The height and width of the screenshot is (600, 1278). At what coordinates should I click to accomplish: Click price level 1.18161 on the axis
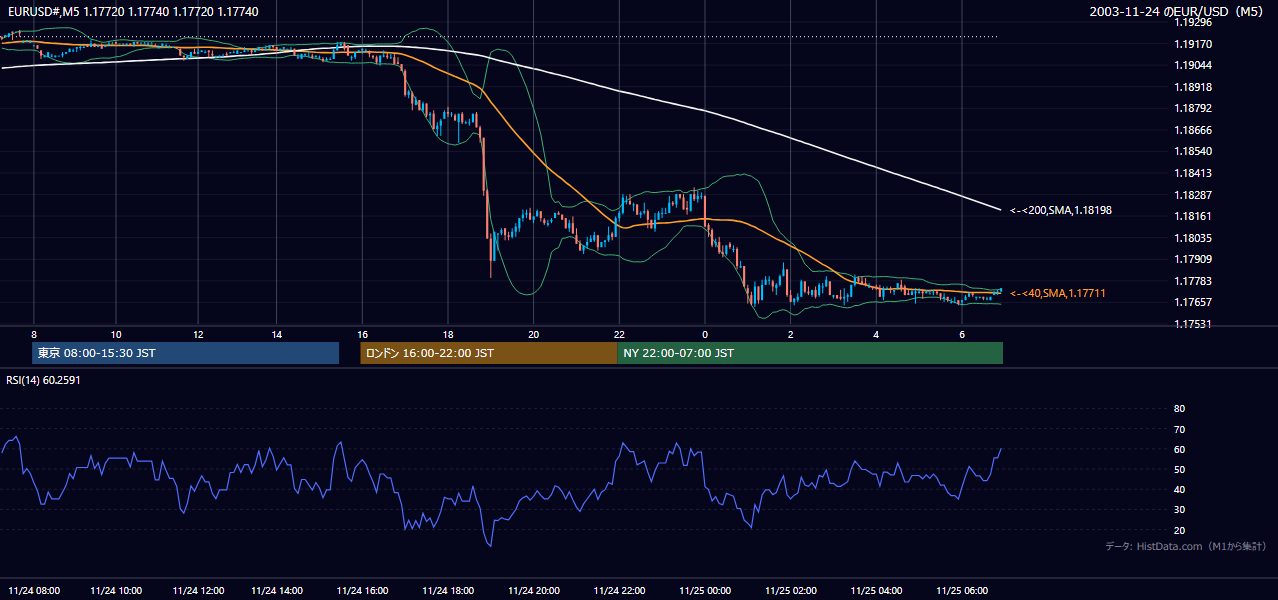click(x=1192, y=216)
